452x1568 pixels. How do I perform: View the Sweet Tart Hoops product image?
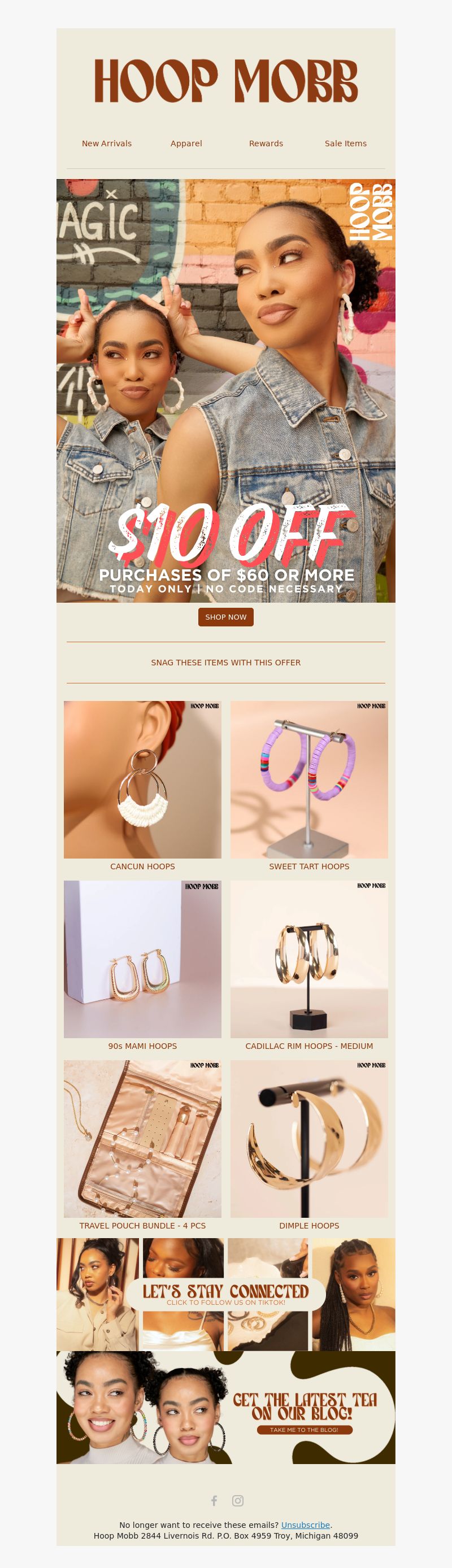click(310, 779)
